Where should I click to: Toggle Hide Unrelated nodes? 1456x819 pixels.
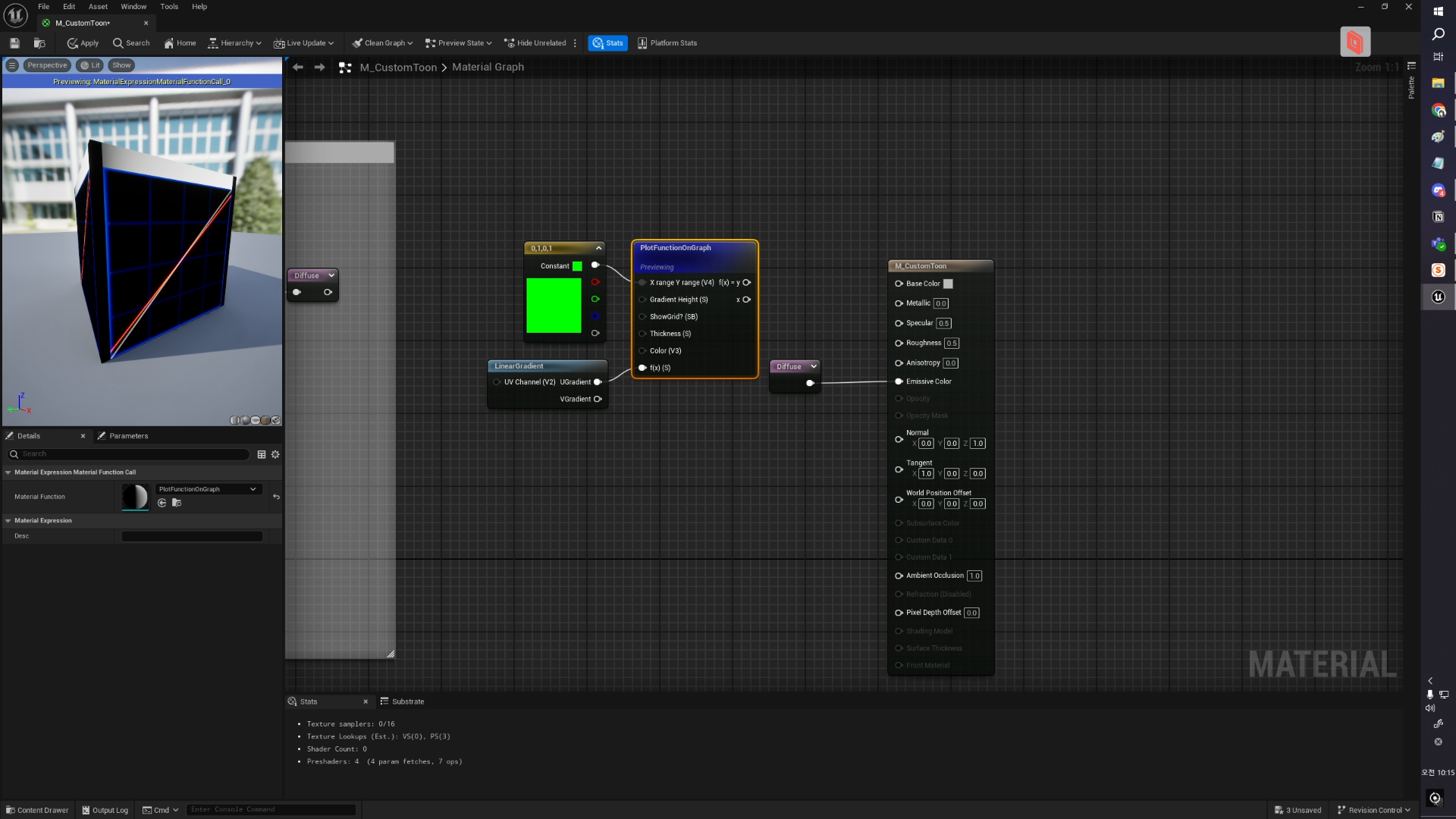(535, 43)
